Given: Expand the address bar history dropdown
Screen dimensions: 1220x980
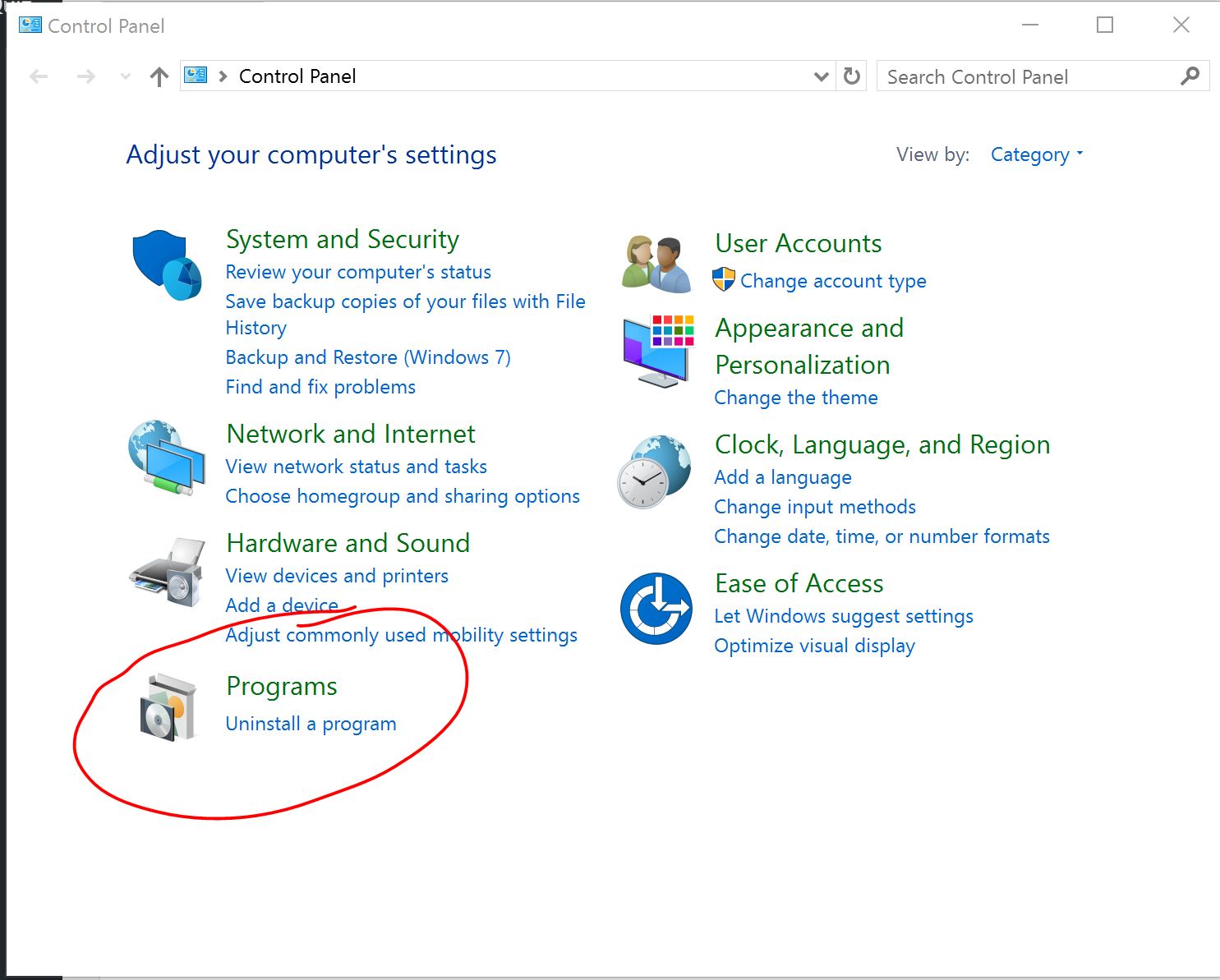Looking at the screenshot, I should point(821,76).
